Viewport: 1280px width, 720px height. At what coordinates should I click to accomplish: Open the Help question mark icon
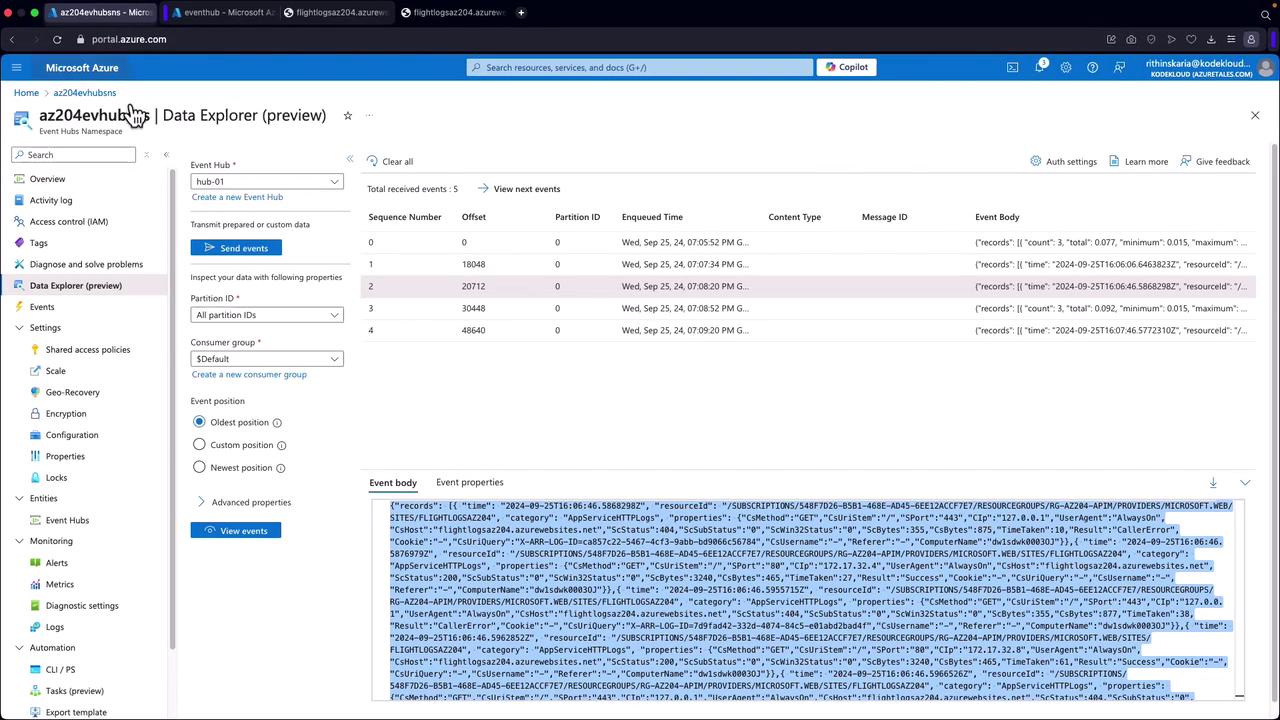coord(1092,67)
